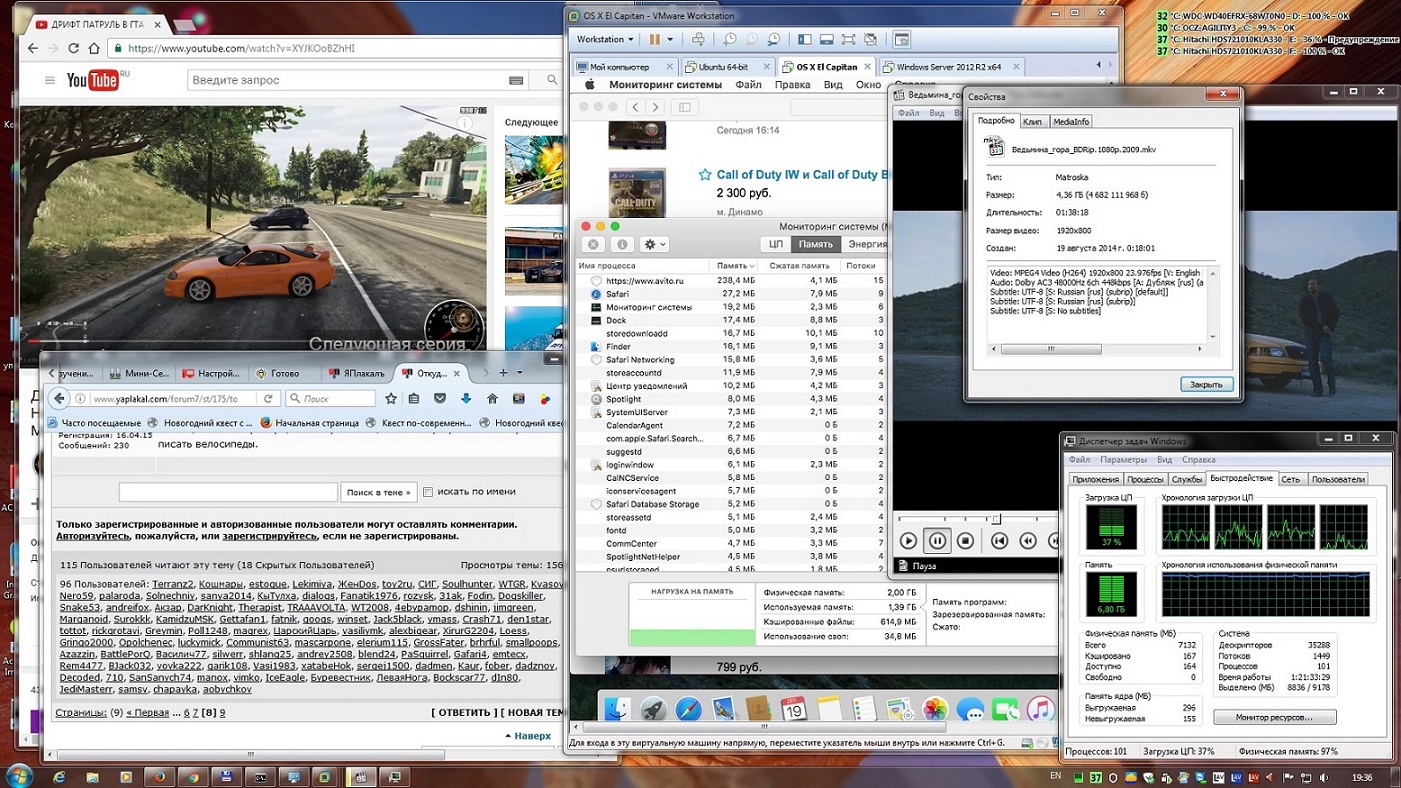1401x788 pixels.
Task: Switch to the 'Память' tab in Activity Monitor
Action: [x=816, y=244]
